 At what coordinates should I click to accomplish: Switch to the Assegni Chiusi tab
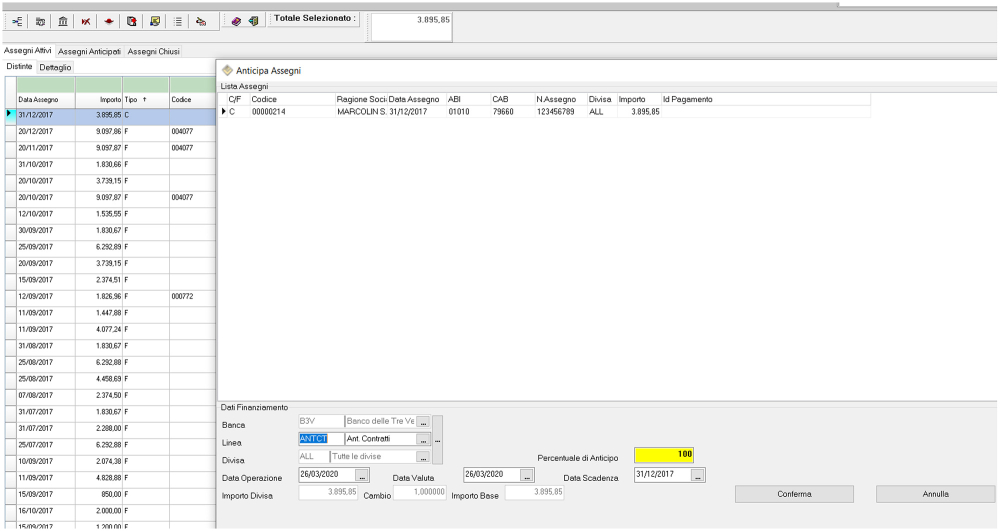154,51
